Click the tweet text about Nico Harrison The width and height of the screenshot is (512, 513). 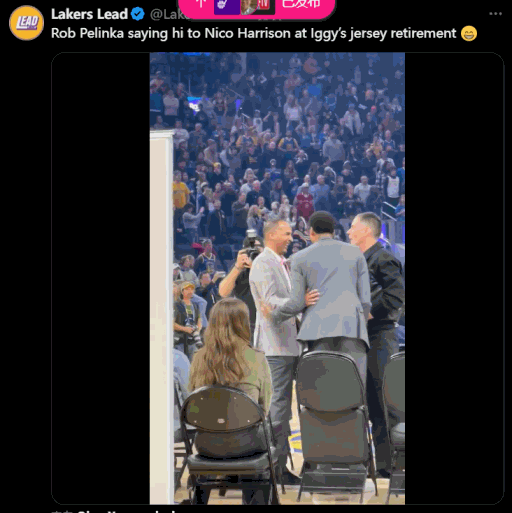pos(253,33)
